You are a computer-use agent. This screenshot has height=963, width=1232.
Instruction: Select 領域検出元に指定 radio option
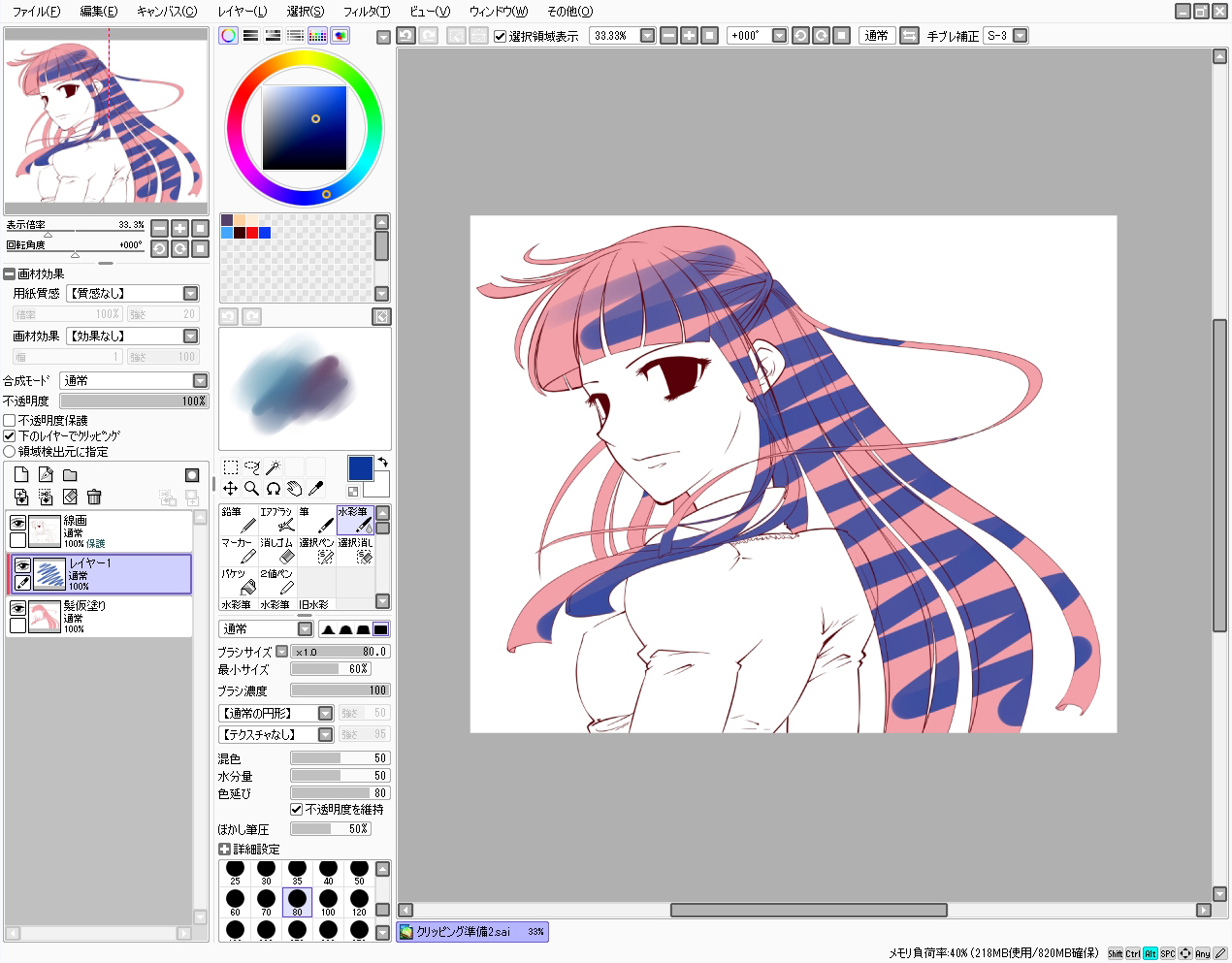(x=9, y=451)
